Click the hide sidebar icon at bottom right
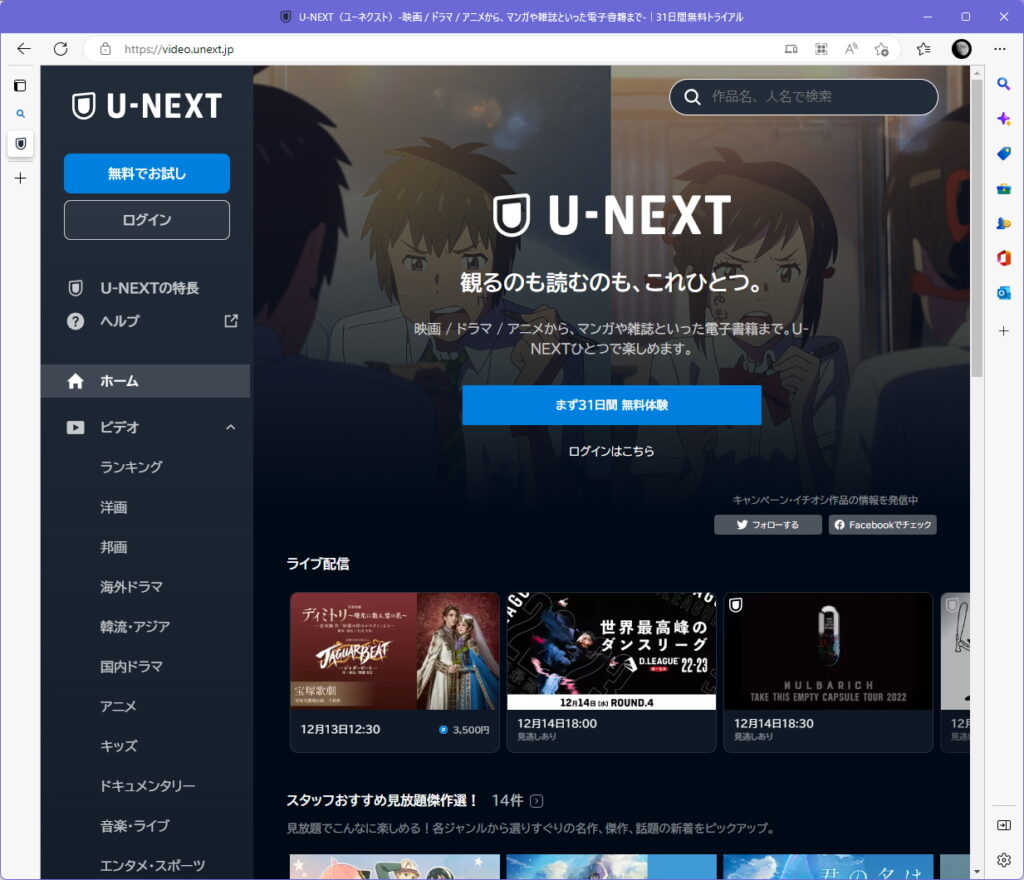The image size is (1024, 880). tap(1004, 825)
